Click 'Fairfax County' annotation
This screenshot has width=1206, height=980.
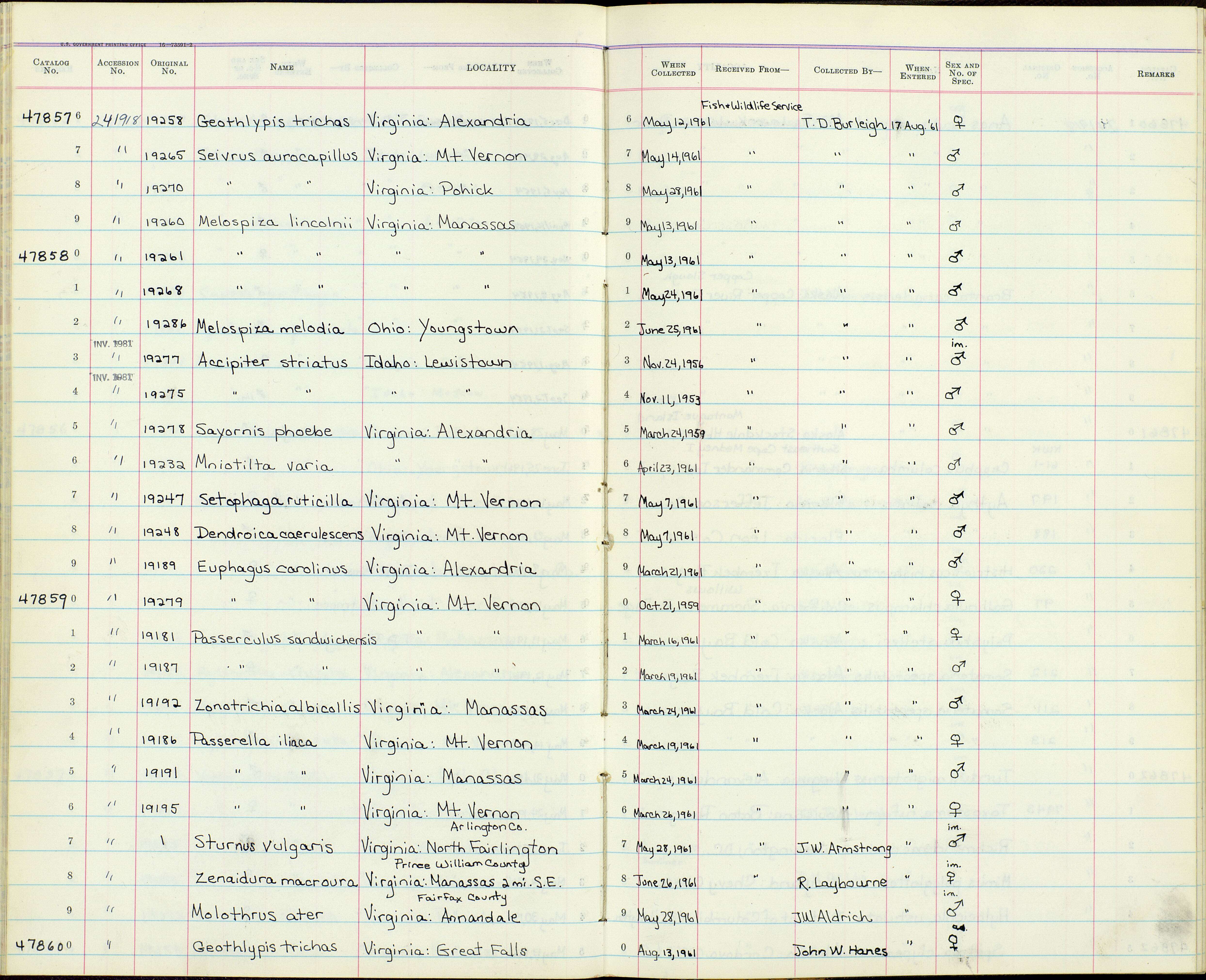[x=462, y=897]
